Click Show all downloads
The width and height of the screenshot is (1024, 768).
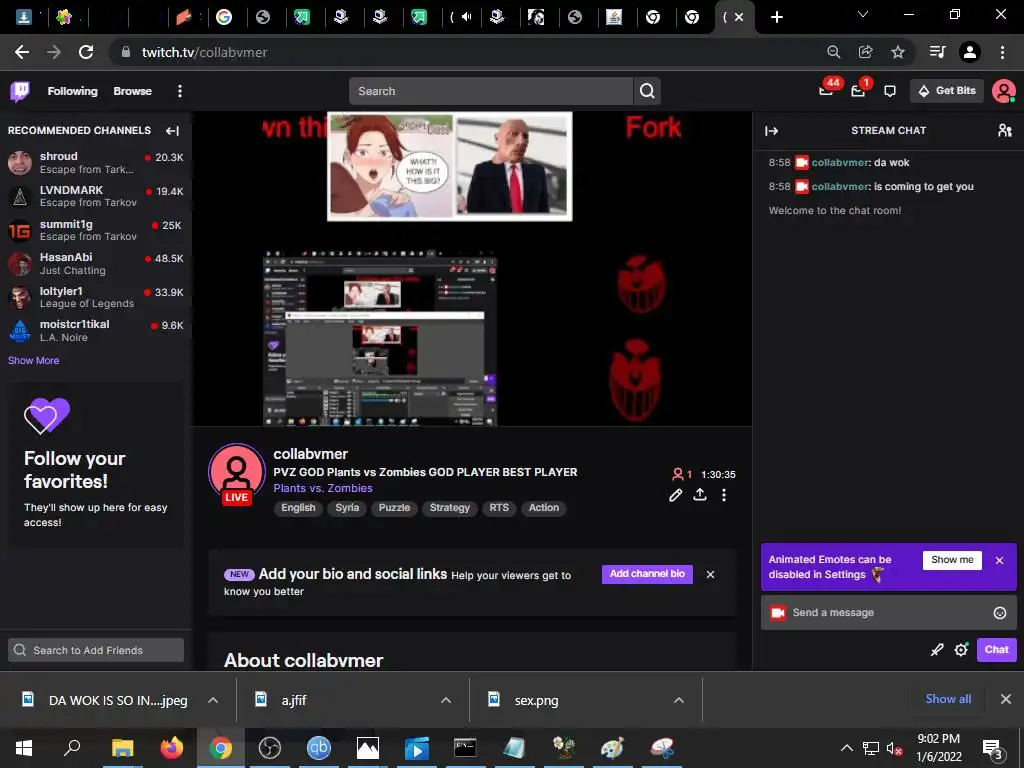click(x=948, y=699)
